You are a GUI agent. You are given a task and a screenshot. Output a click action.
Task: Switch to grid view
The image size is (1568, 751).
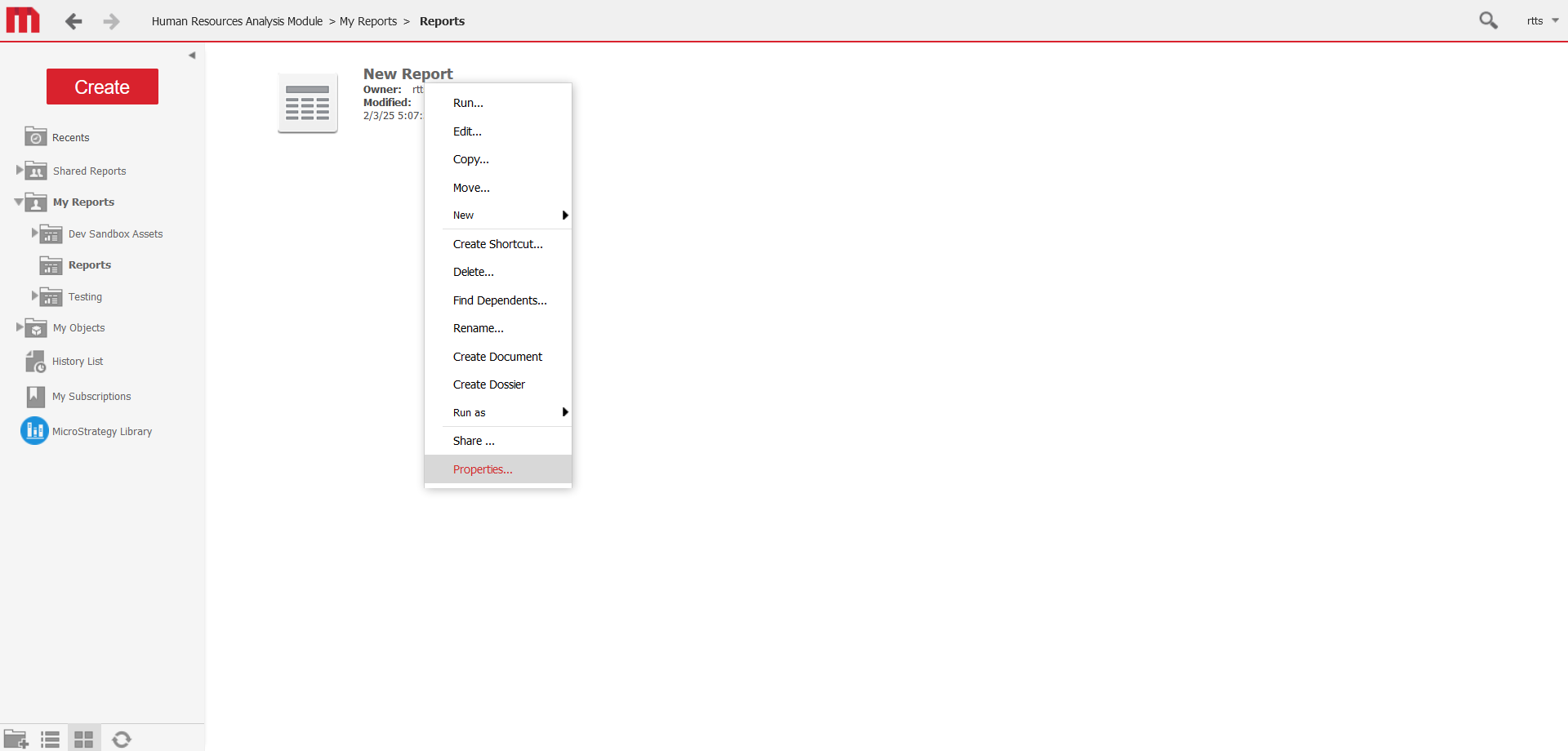[x=83, y=739]
